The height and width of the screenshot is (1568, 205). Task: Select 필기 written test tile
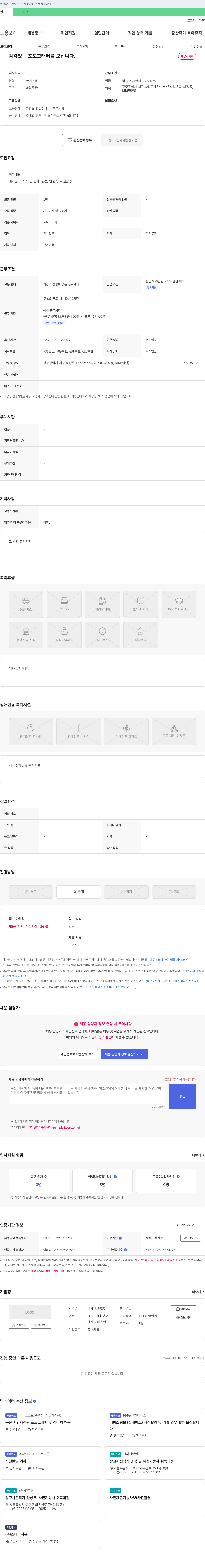[x=127, y=892]
